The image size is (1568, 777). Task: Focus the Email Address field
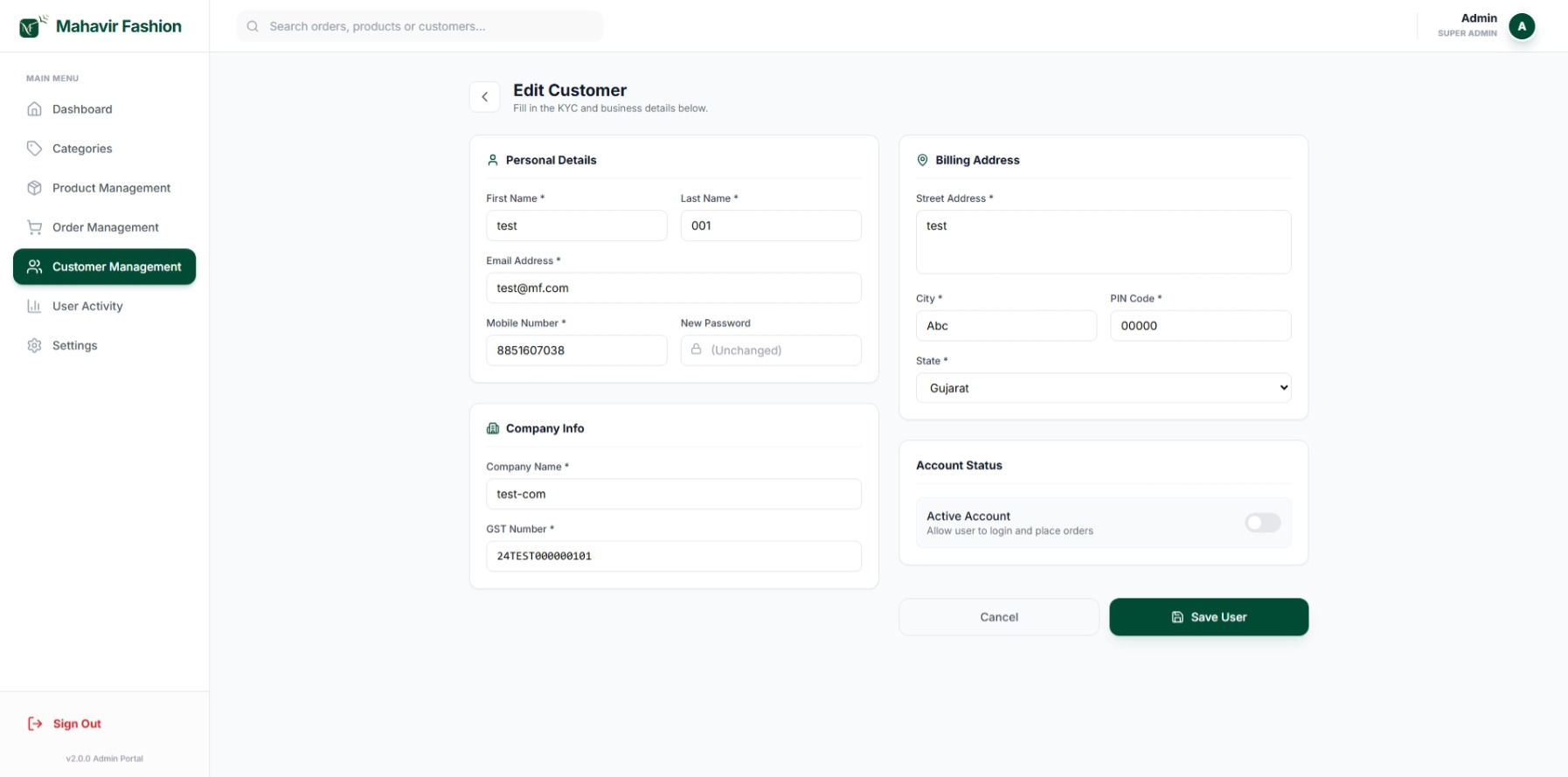673,288
